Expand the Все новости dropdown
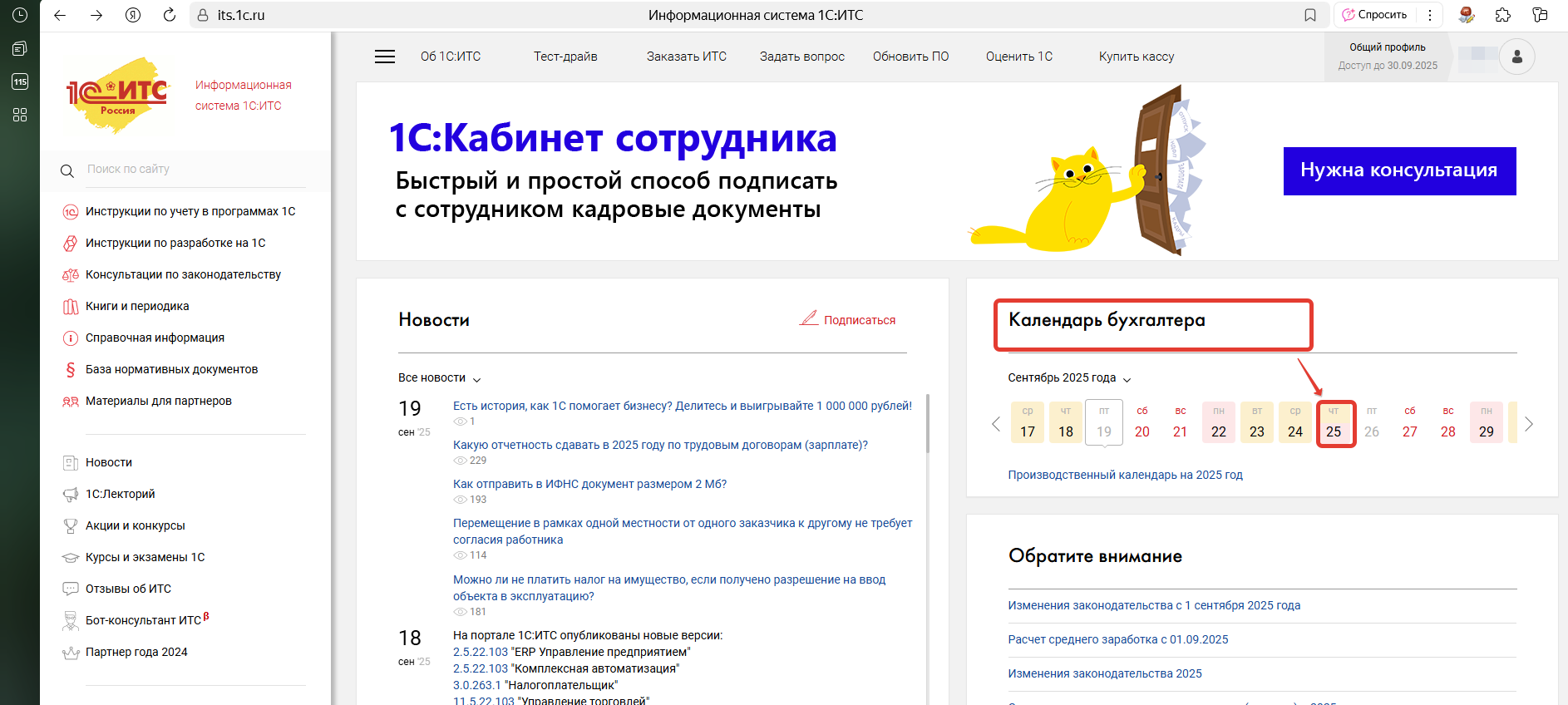The height and width of the screenshot is (705, 1568). [x=439, y=378]
